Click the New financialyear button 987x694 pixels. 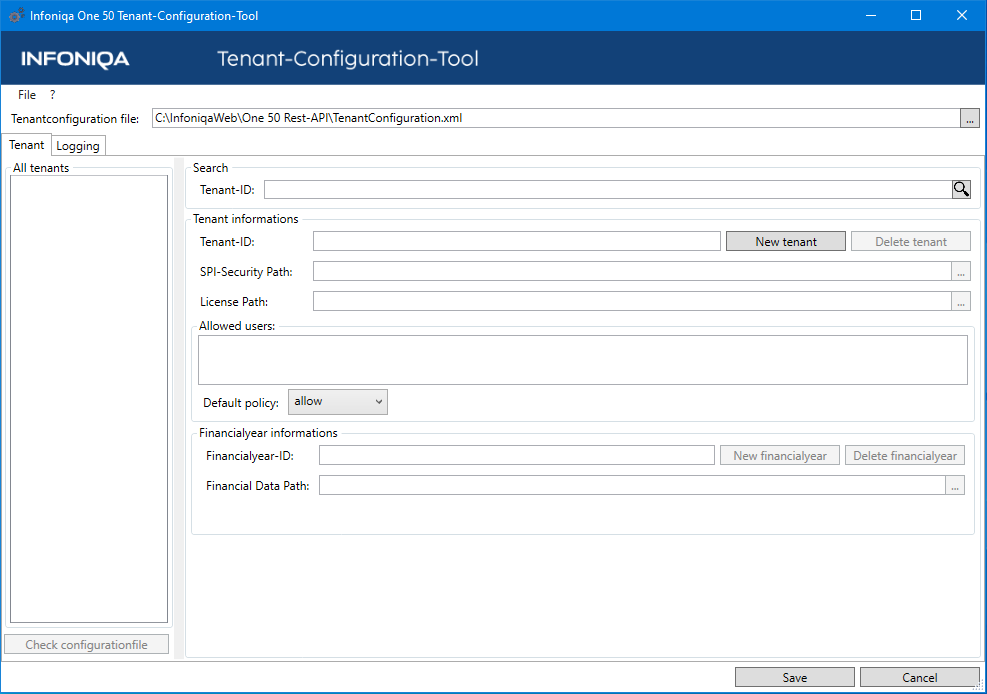click(780, 456)
